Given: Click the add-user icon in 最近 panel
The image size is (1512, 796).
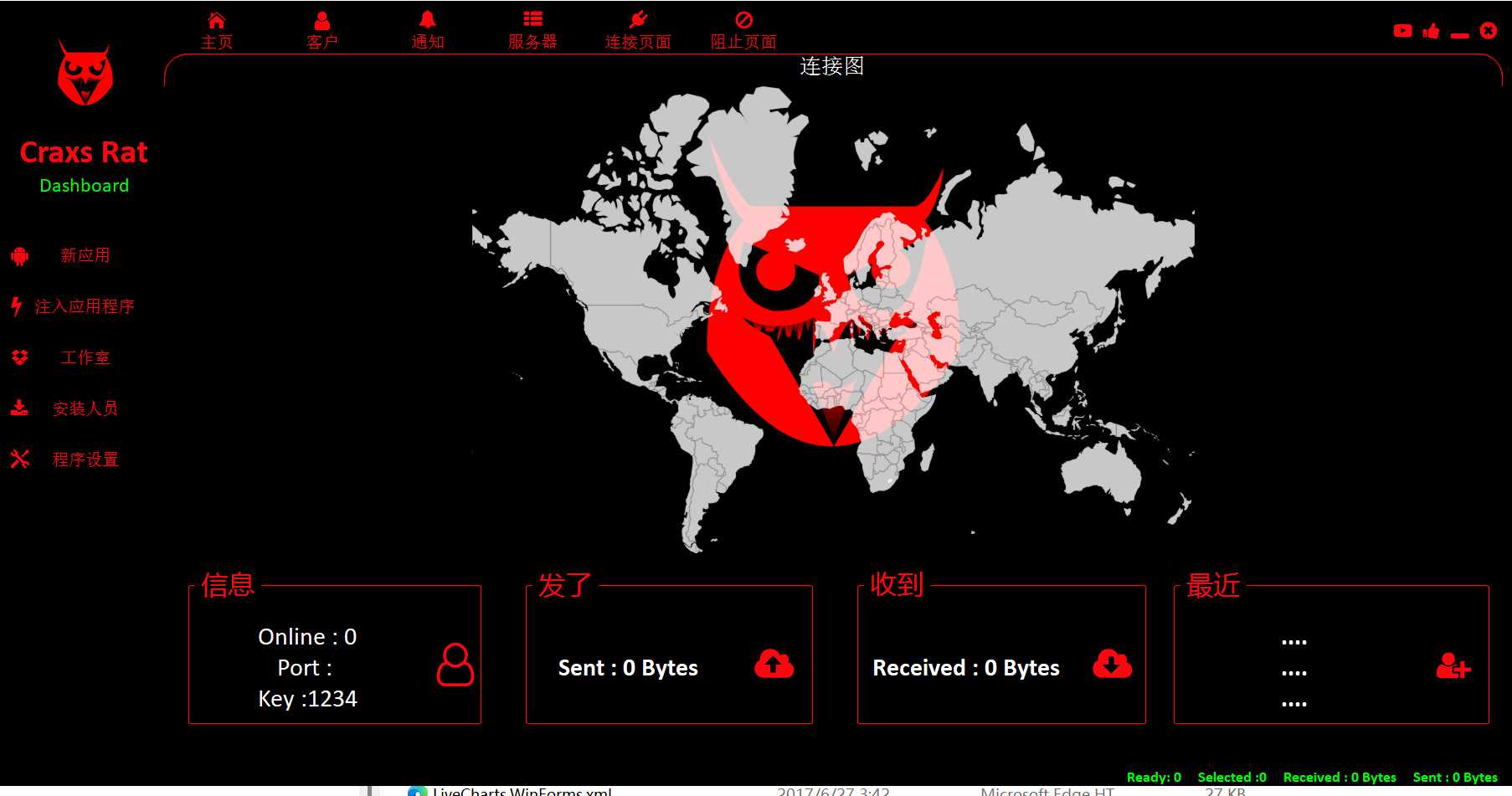Looking at the screenshot, I should (1453, 665).
